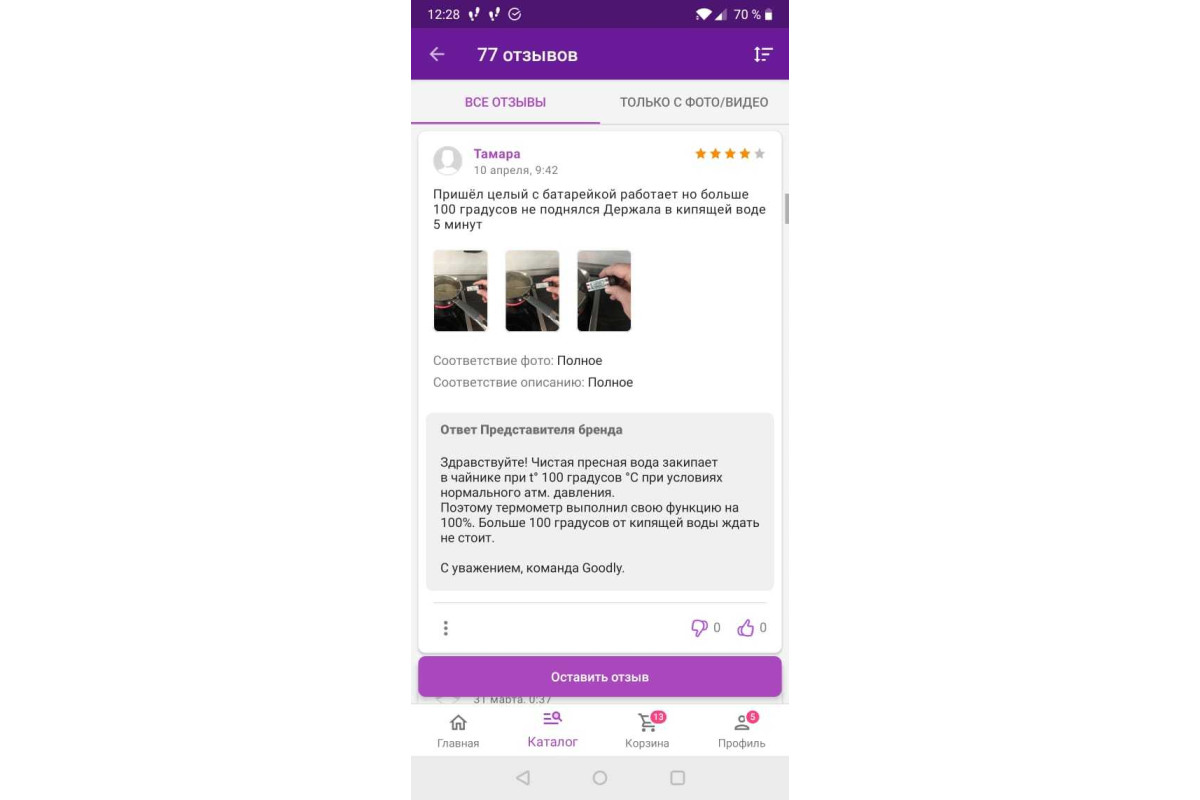Image resolution: width=1200 pixels, height=800 pixels.
Task: Open the second review photo thumbnail
Action: point(532,291)
